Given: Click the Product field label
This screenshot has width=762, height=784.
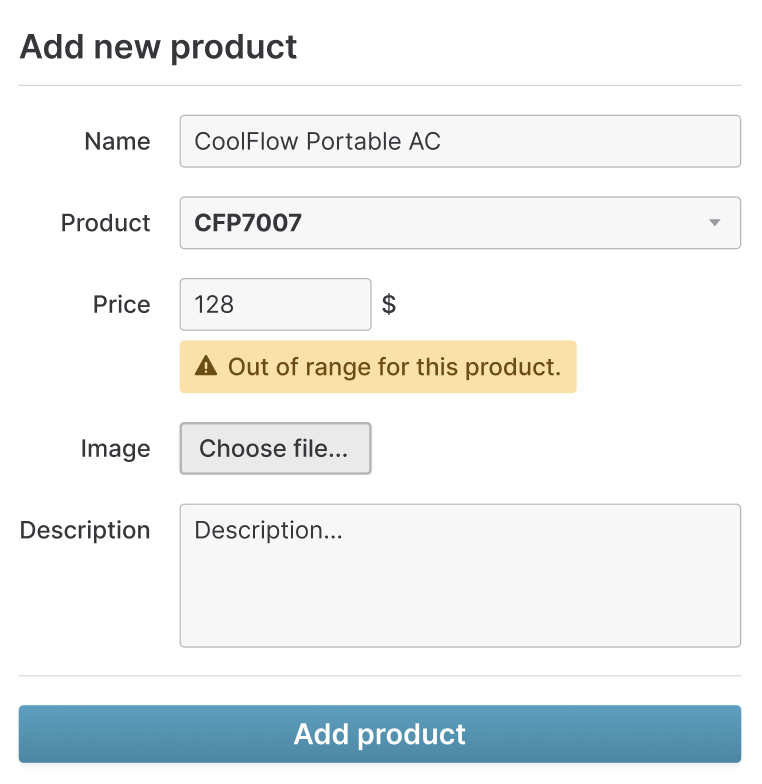Looking at the screenshot, I should pyautogui.click(x=106, y=222).
